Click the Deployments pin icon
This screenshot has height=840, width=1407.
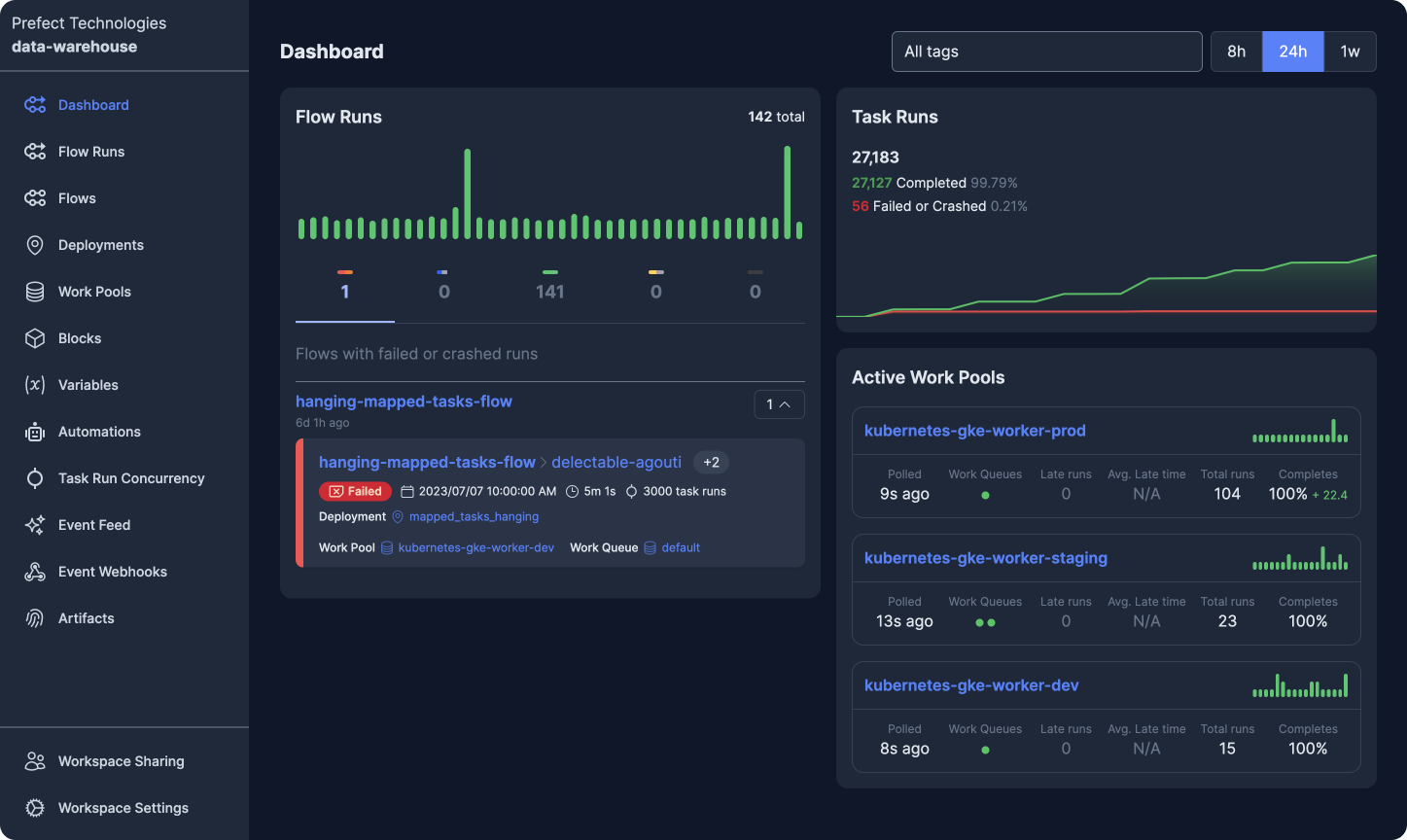click(35, 245)
